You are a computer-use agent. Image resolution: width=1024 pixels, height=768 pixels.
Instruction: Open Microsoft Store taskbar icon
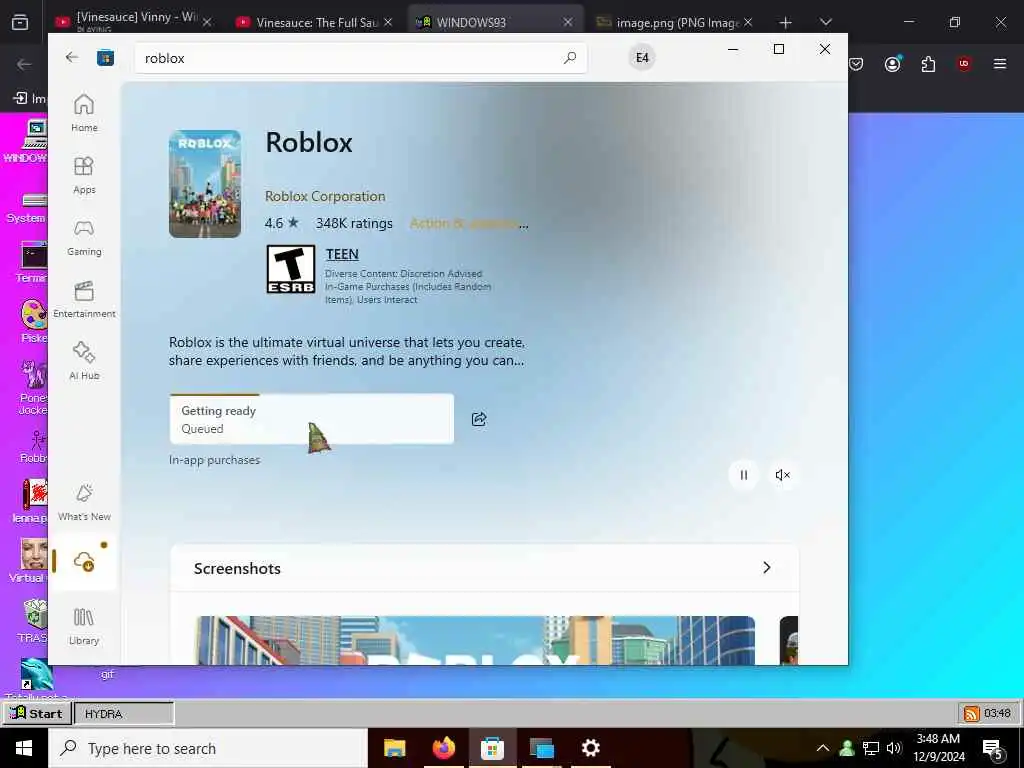tap(492, 748)
